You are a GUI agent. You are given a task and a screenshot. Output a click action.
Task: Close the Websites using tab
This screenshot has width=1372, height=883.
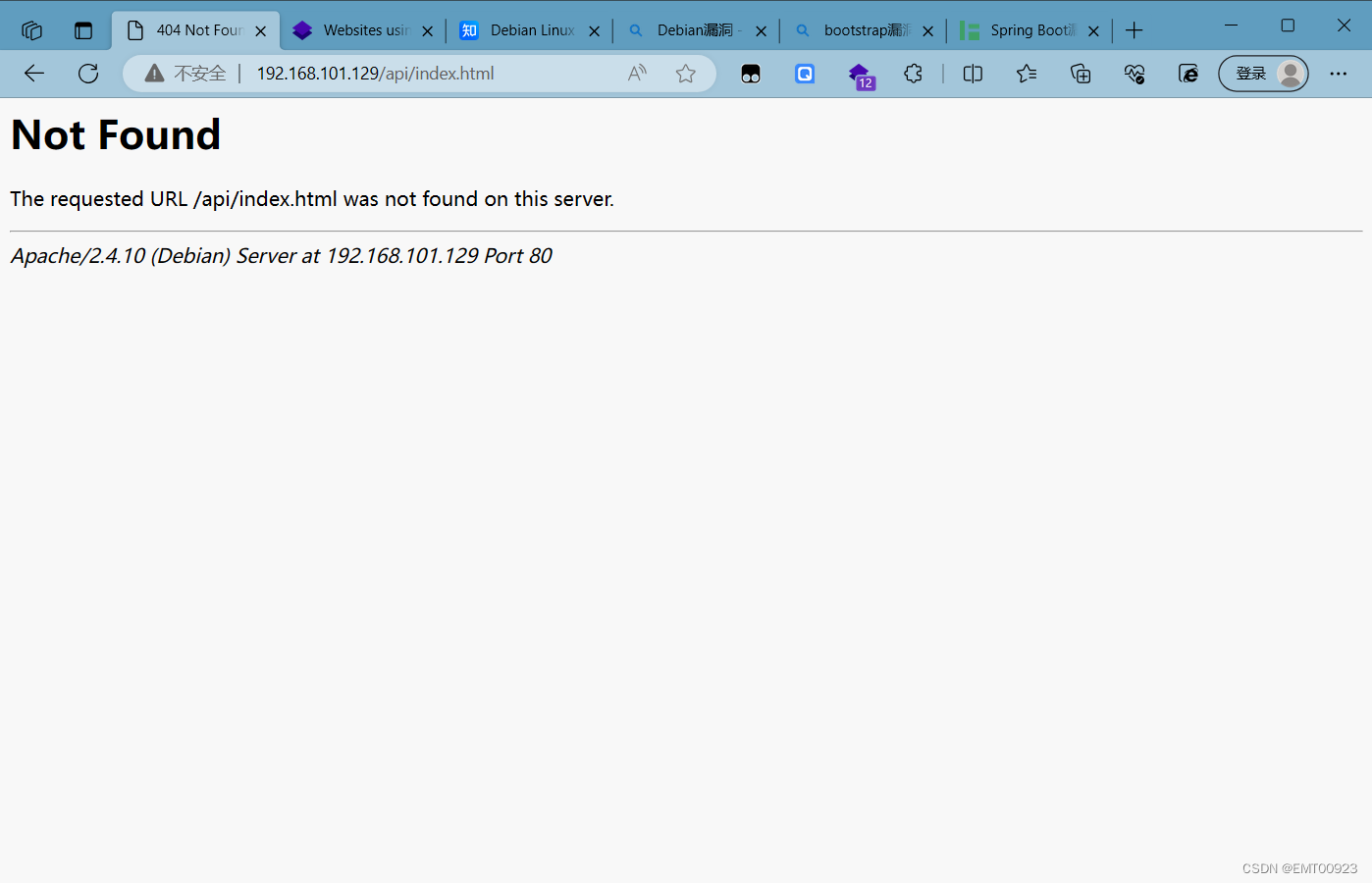pos(428,31)
